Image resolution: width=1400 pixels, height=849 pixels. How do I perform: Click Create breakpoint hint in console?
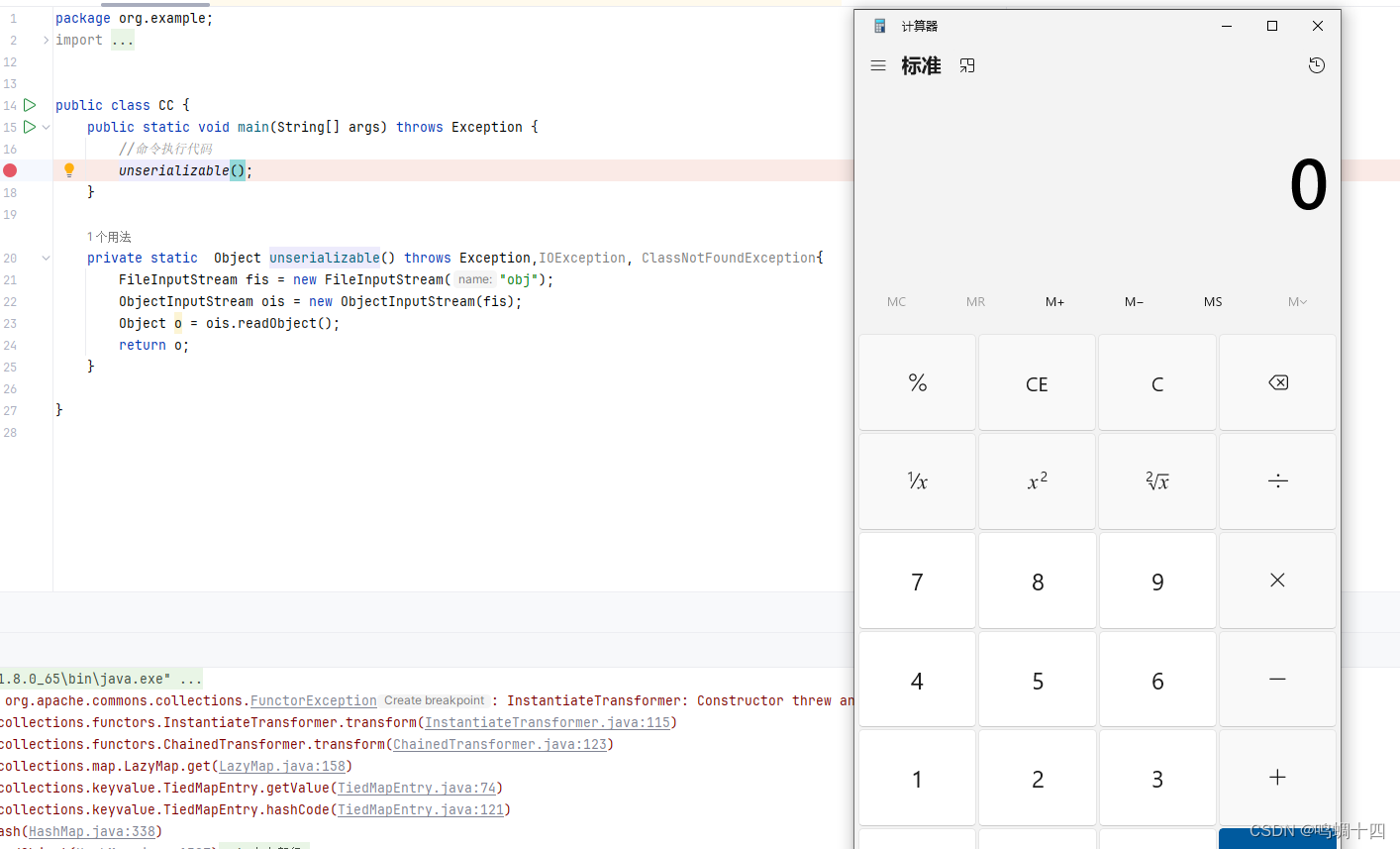pyautogui.click(x=435, y=700)
